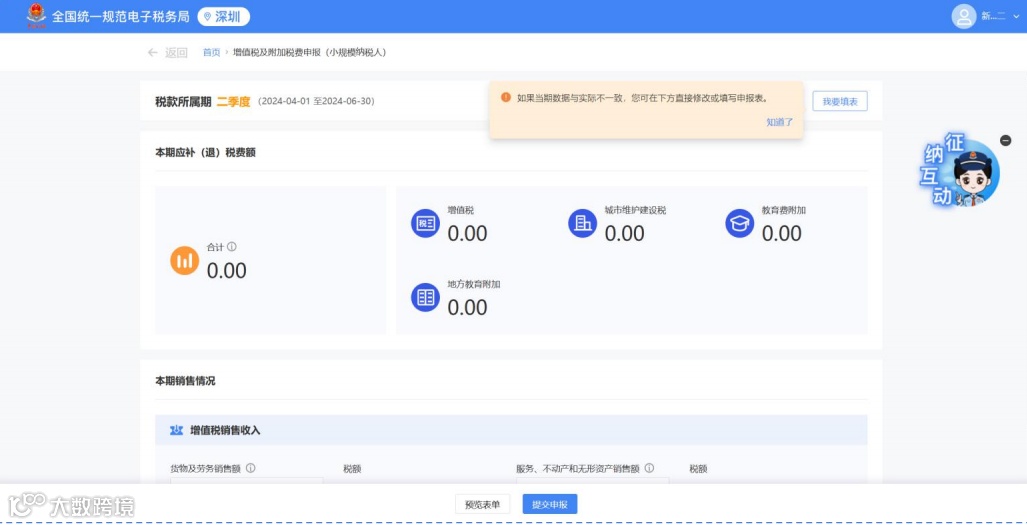Viewport: 1027px width, 525px height.
Task: Open the 深圳 location selector
Action: pos(223,17)
